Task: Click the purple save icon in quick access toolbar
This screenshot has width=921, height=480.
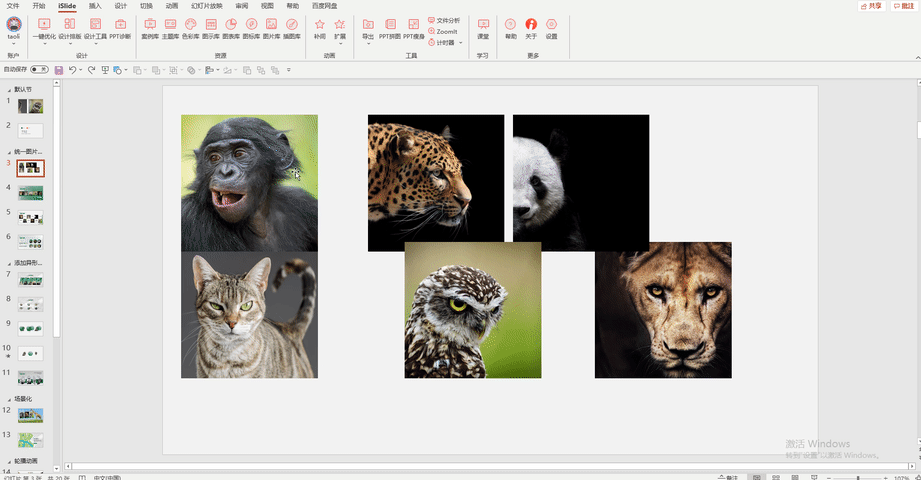Action: tap(59, 70)
